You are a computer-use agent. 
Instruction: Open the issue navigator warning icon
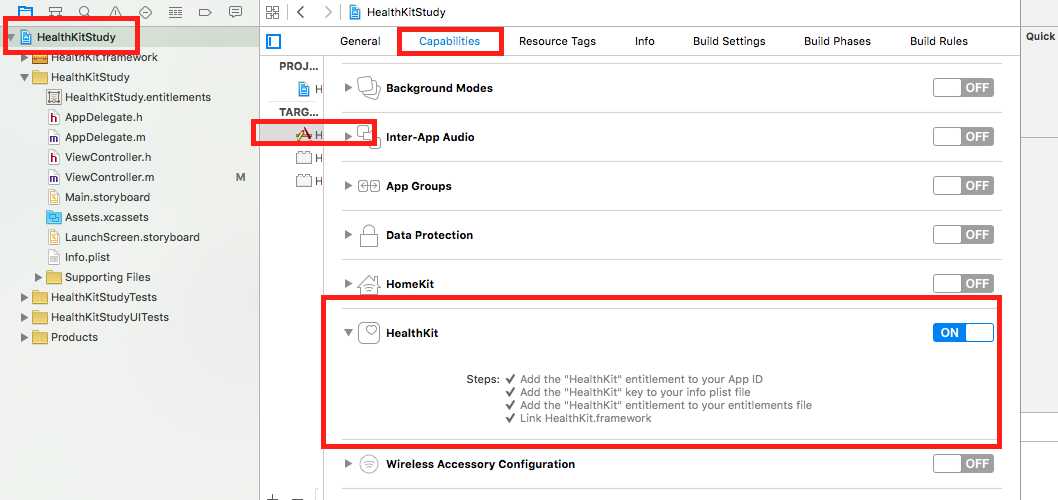pyautogui.click(x=115, y=11)
